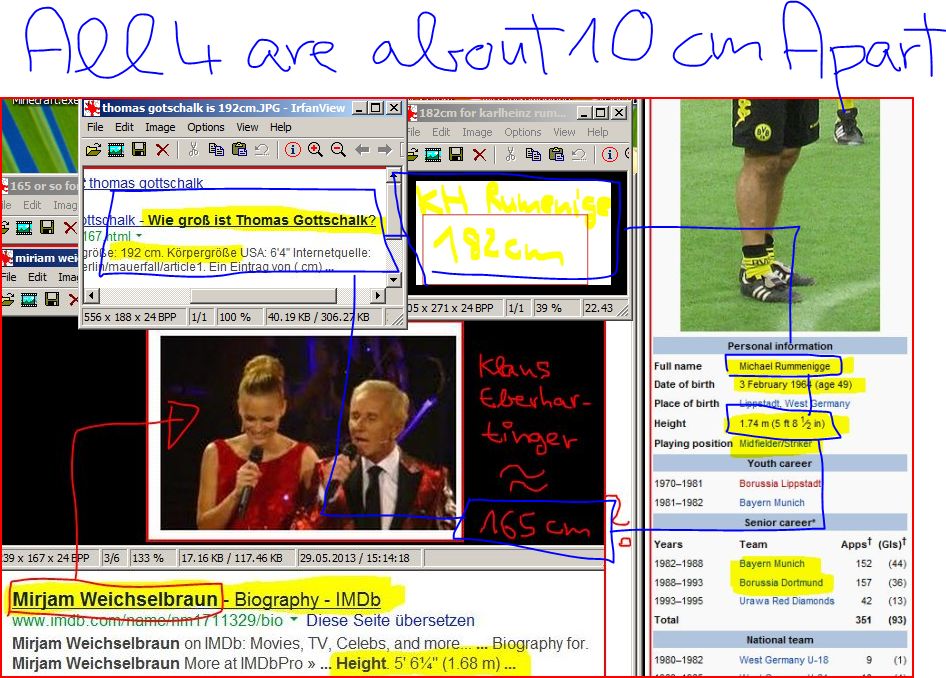Click Cut scissors icon in 182cm karlheinz window
946x678 pixels.
coord(510,154)
